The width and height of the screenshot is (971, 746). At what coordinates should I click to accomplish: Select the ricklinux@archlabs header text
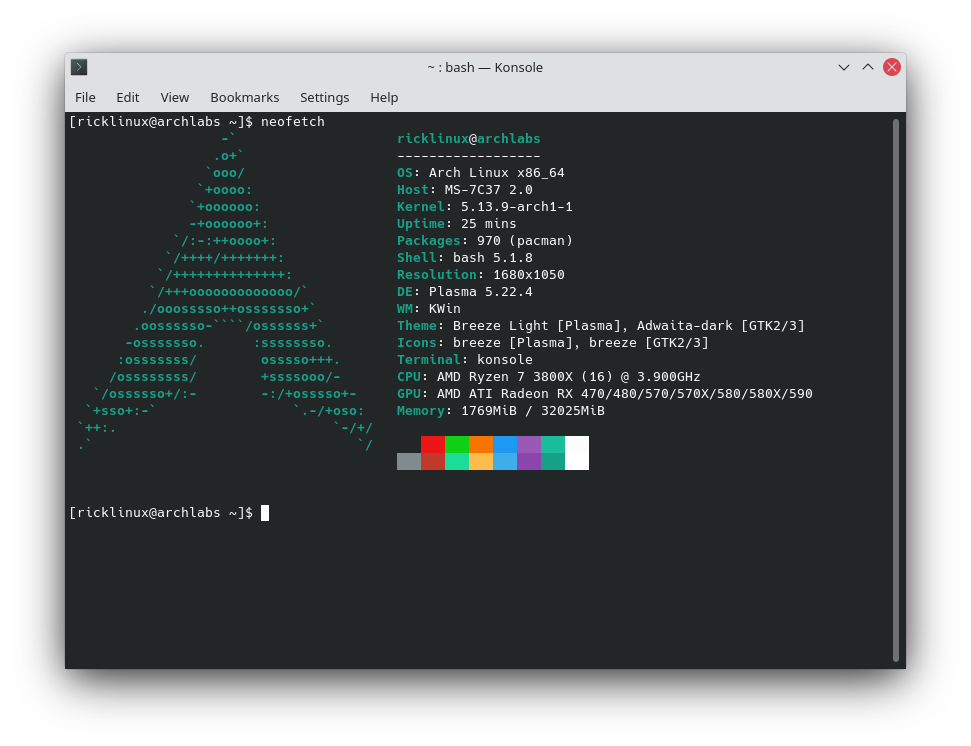468,138
